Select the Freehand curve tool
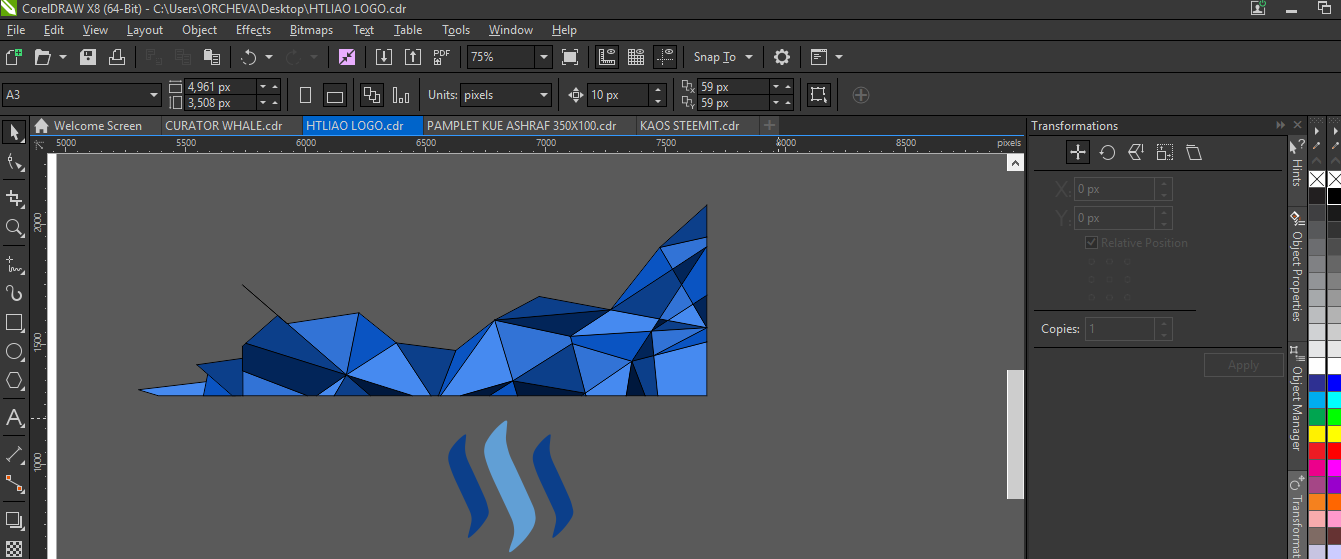 [14, 265]
